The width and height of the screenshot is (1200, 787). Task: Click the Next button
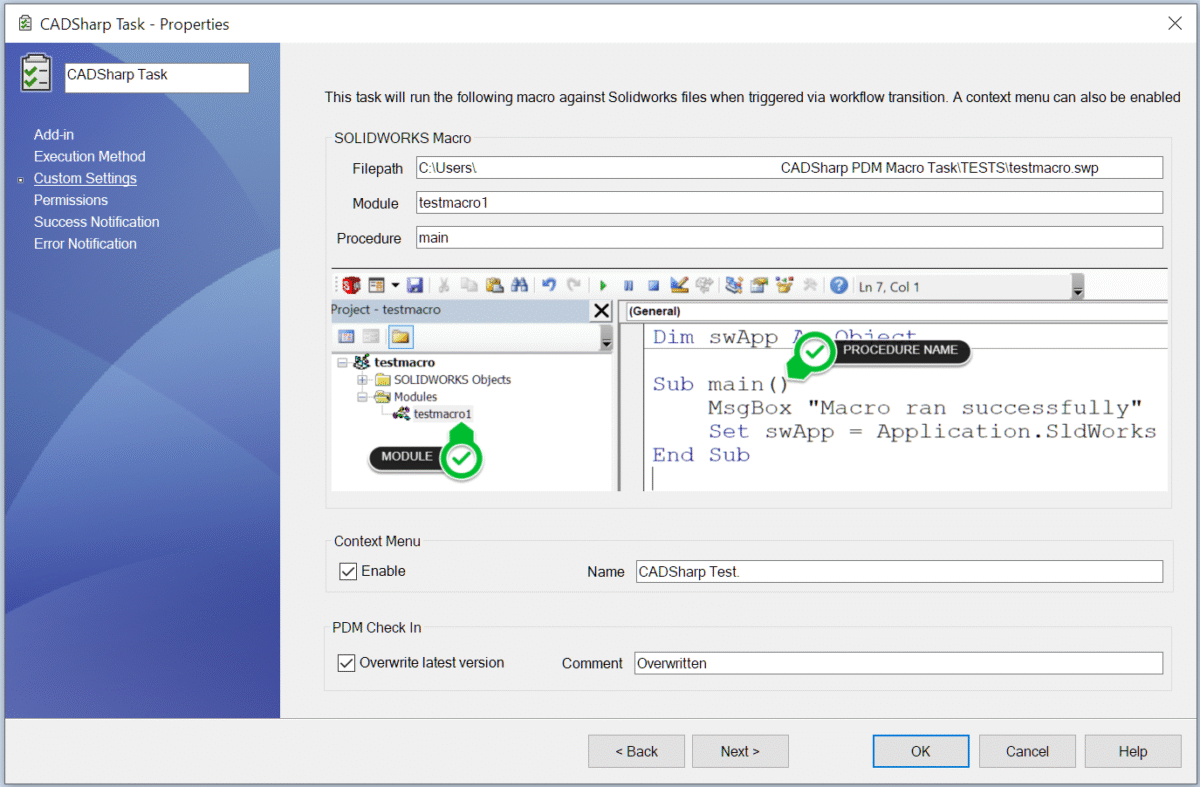pos(740,751)
